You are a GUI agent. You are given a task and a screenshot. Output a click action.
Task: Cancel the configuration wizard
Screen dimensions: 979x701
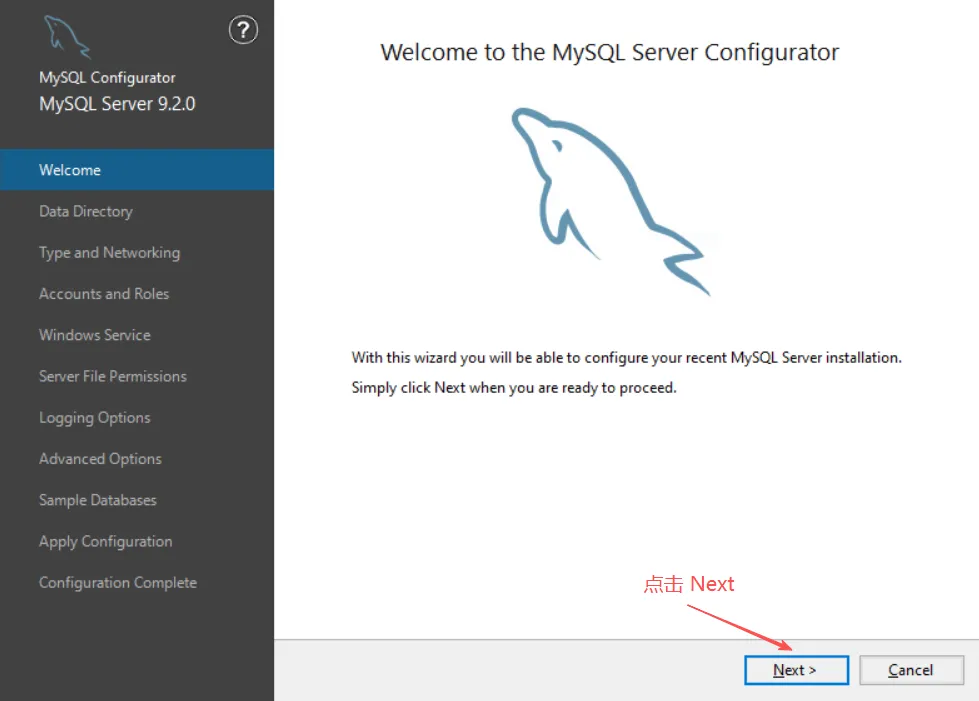click(911, 670)
